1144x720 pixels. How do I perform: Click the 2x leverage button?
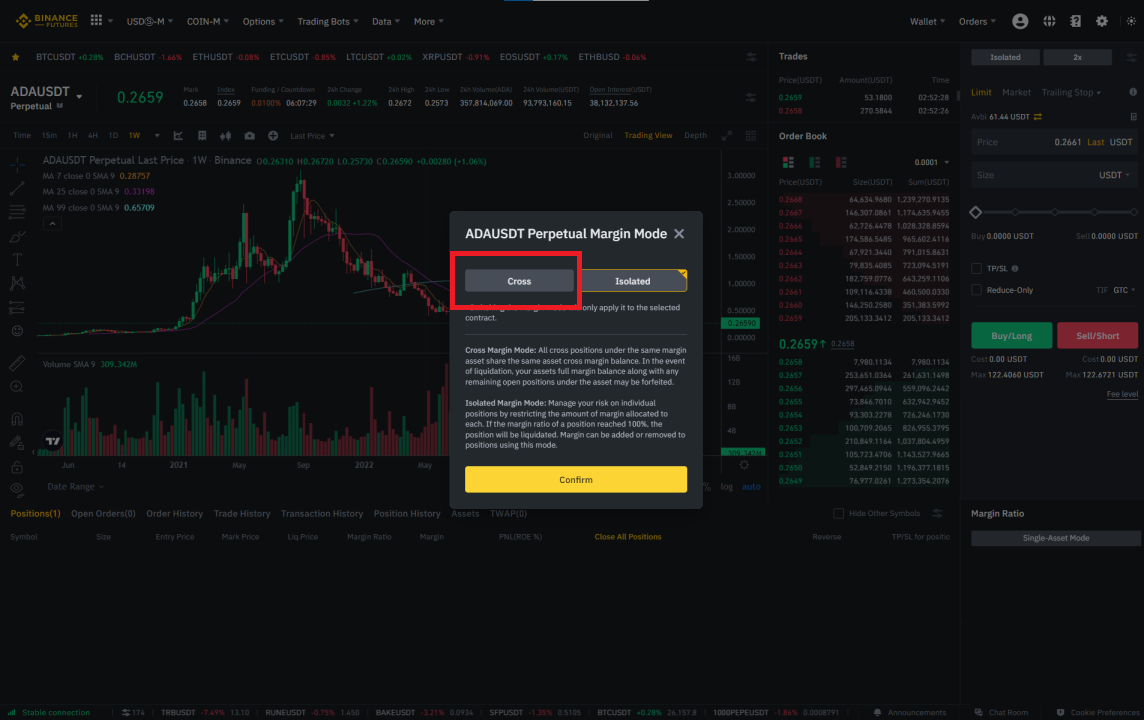coord(1077,57)
